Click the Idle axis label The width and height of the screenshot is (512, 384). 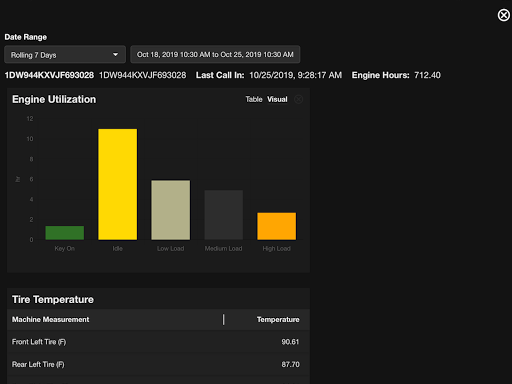pos(117,249)
